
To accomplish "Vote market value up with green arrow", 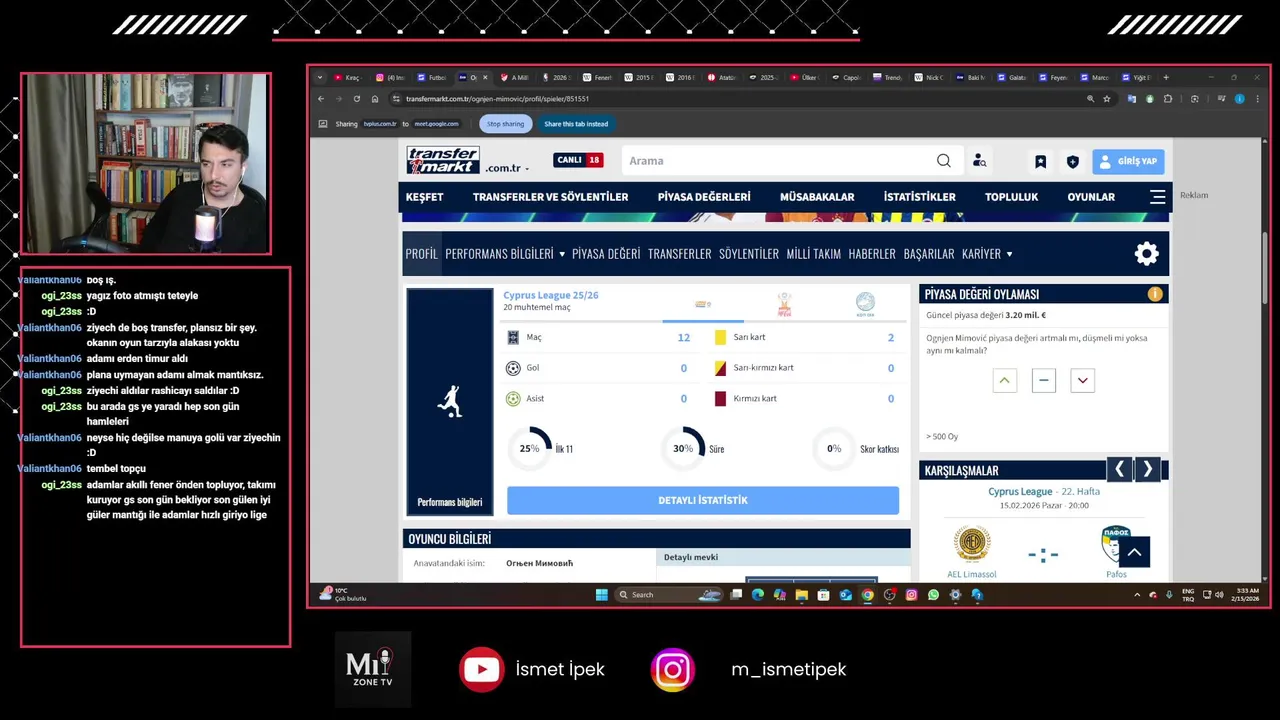I will [x=1005, y=380].
